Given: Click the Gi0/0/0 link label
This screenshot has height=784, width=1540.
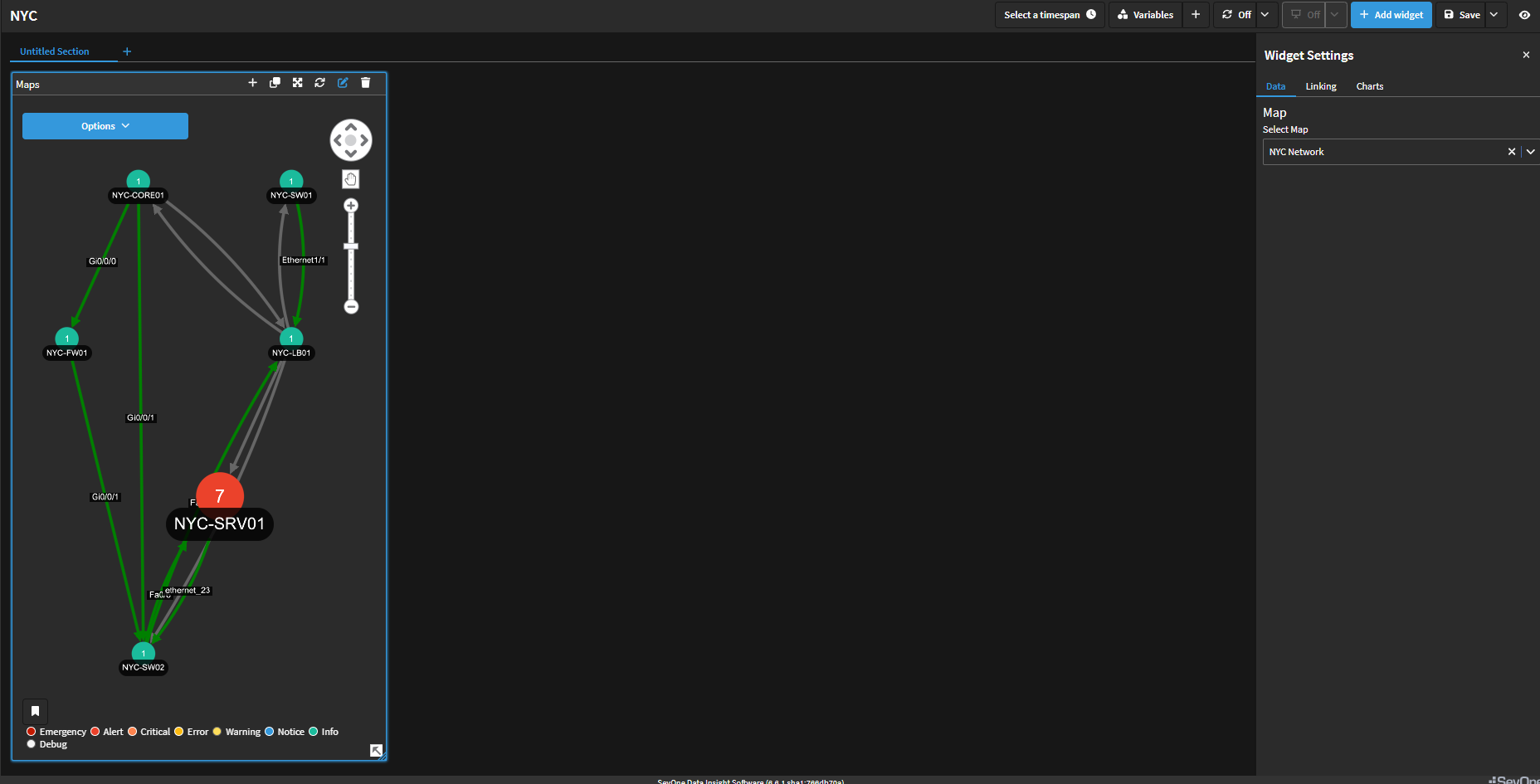Looking at the screenshot, I should (x=103, y=261).
